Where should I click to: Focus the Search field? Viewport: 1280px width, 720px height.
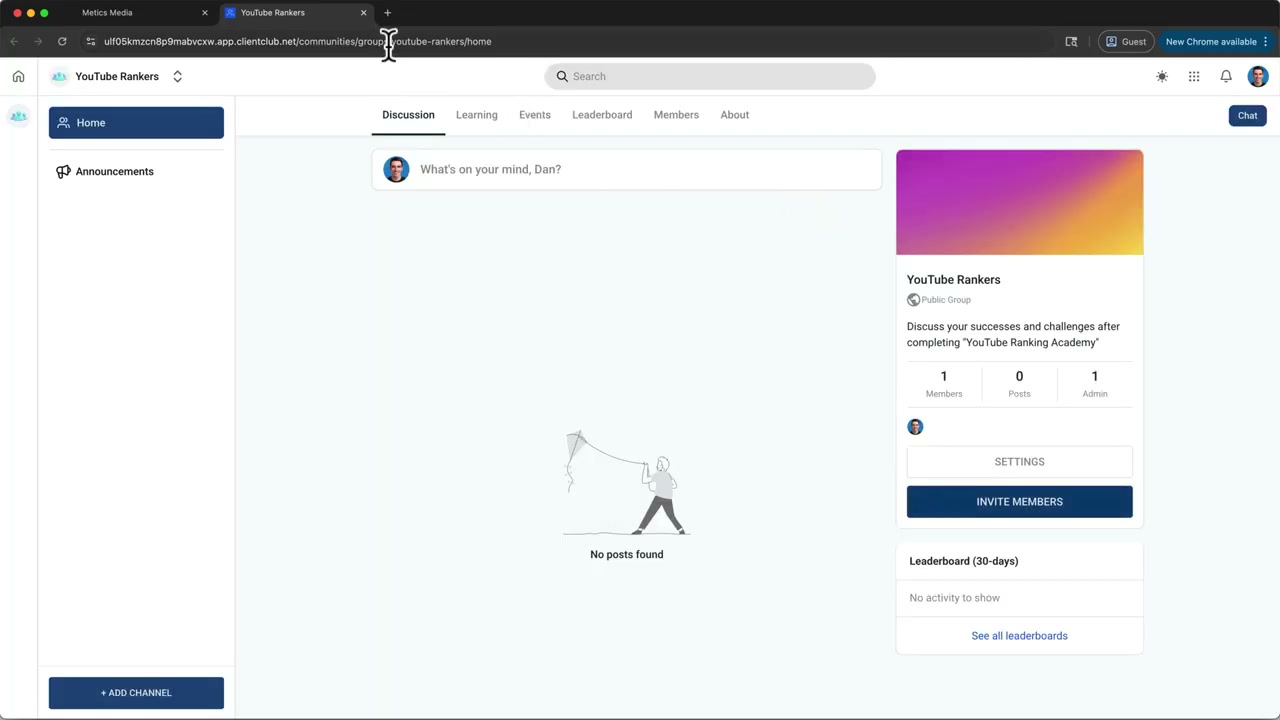pos(710,76)
